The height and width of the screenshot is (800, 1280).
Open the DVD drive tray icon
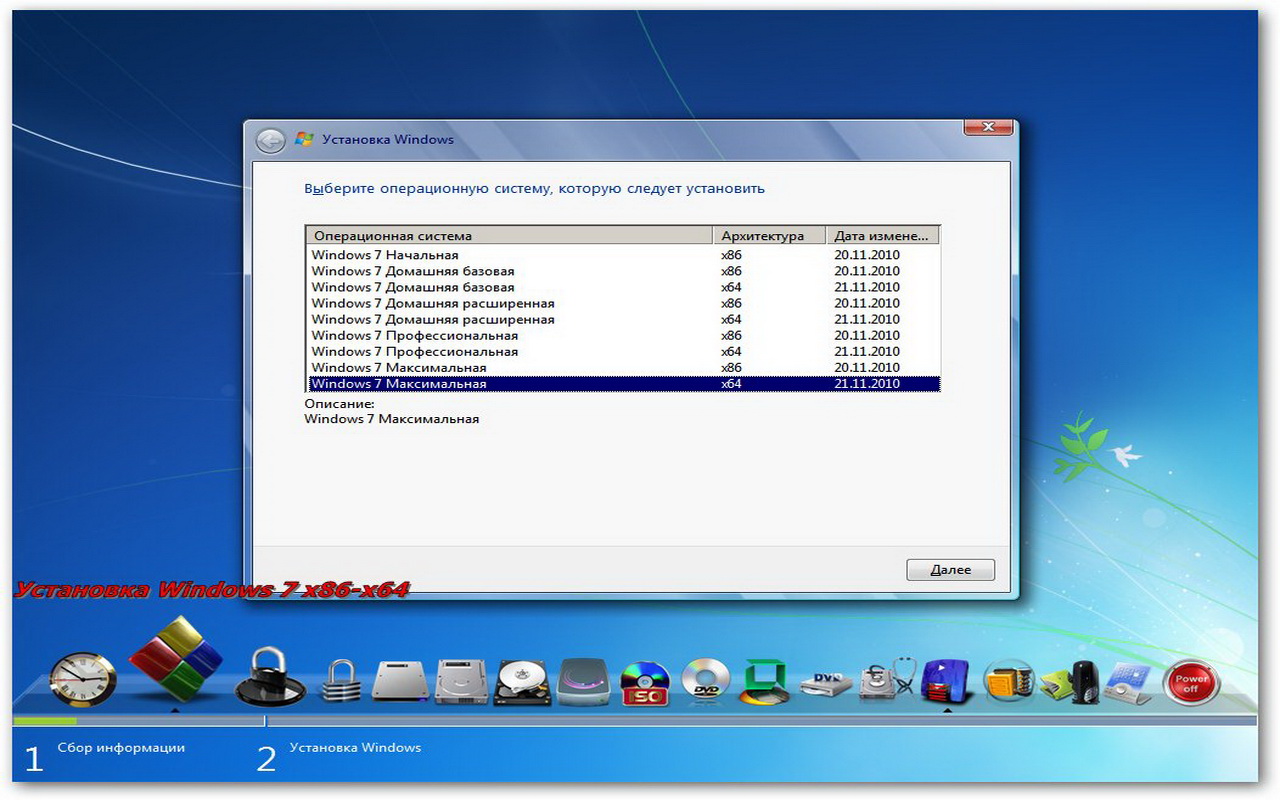(827, 684)
